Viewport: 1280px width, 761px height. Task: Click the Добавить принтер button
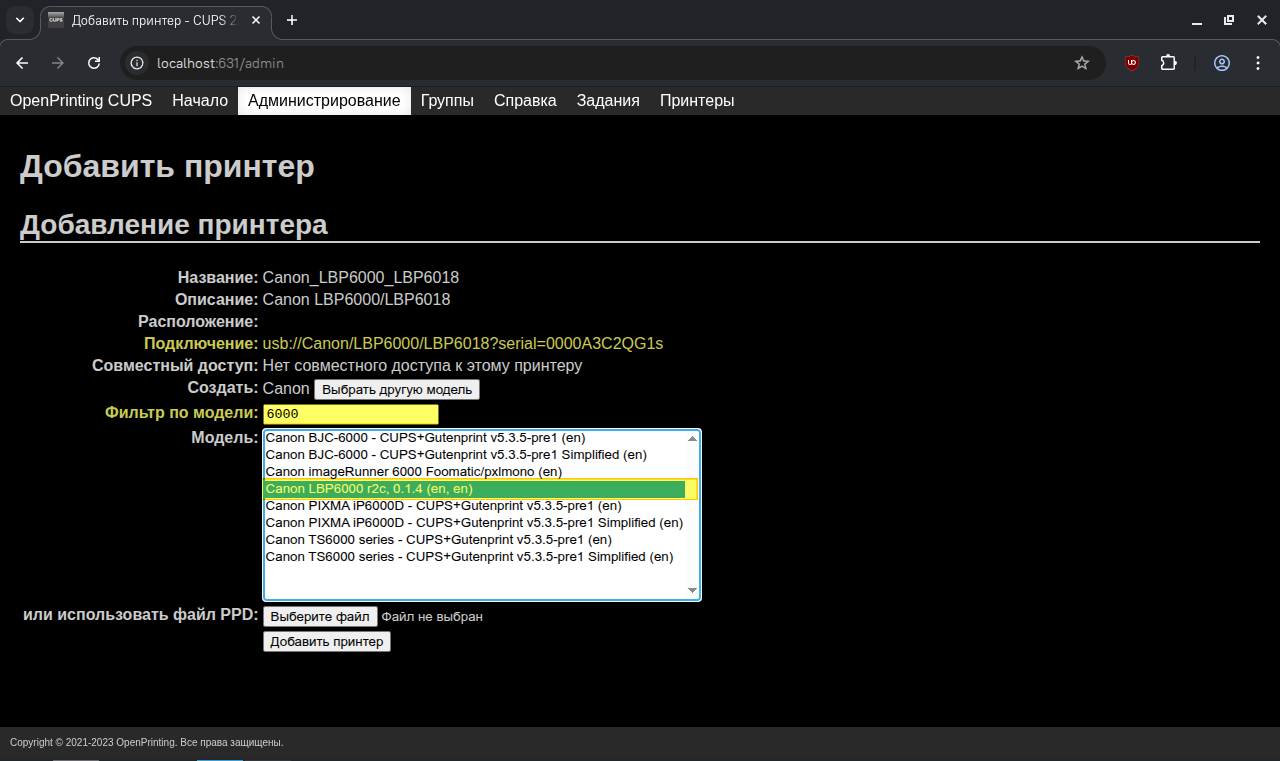point(327,642)
